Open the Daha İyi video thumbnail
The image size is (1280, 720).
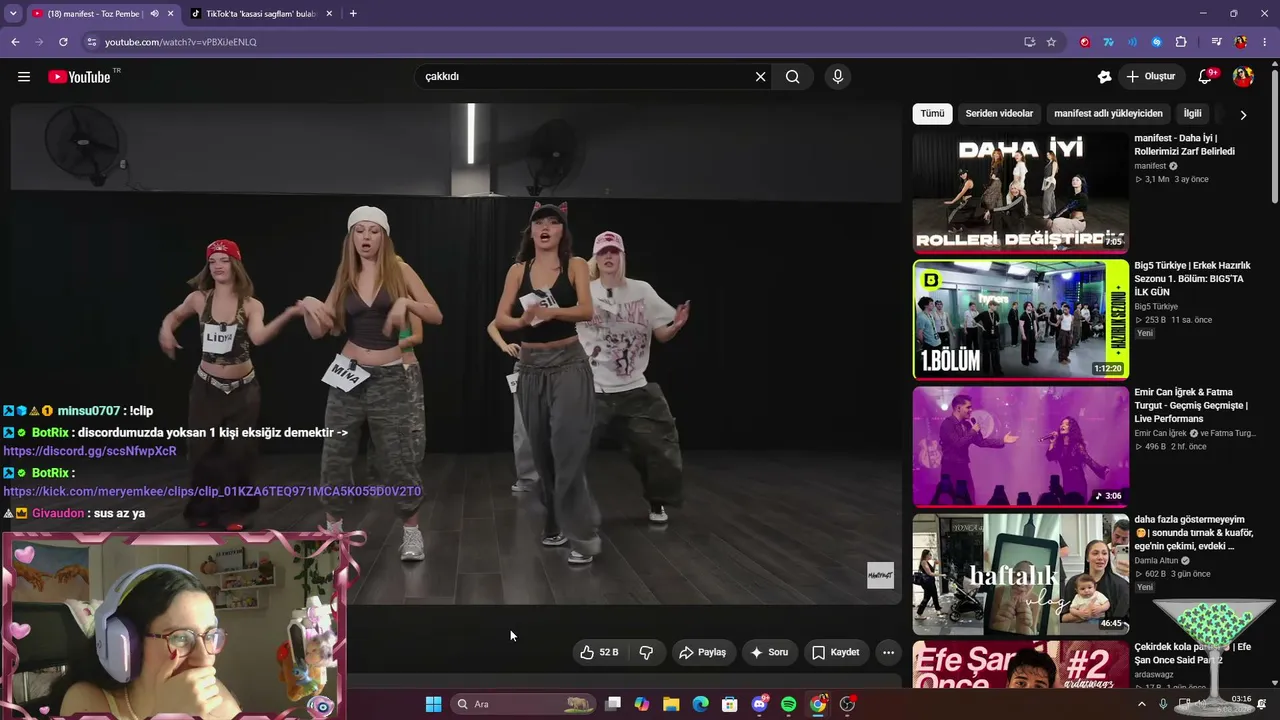coord(1020,193)
